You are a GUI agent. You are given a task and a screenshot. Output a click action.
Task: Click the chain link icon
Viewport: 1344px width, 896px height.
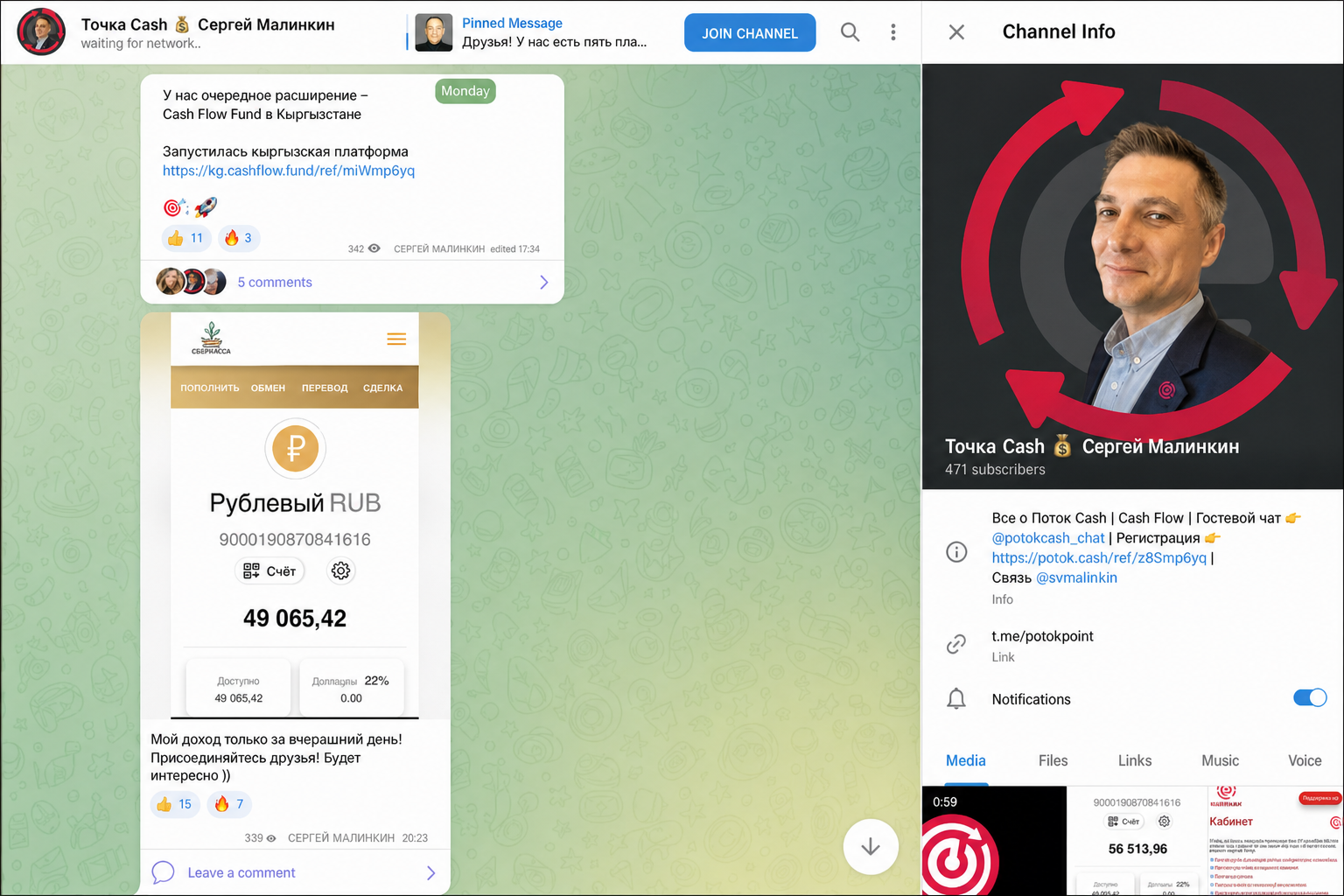tap(956, 645)
